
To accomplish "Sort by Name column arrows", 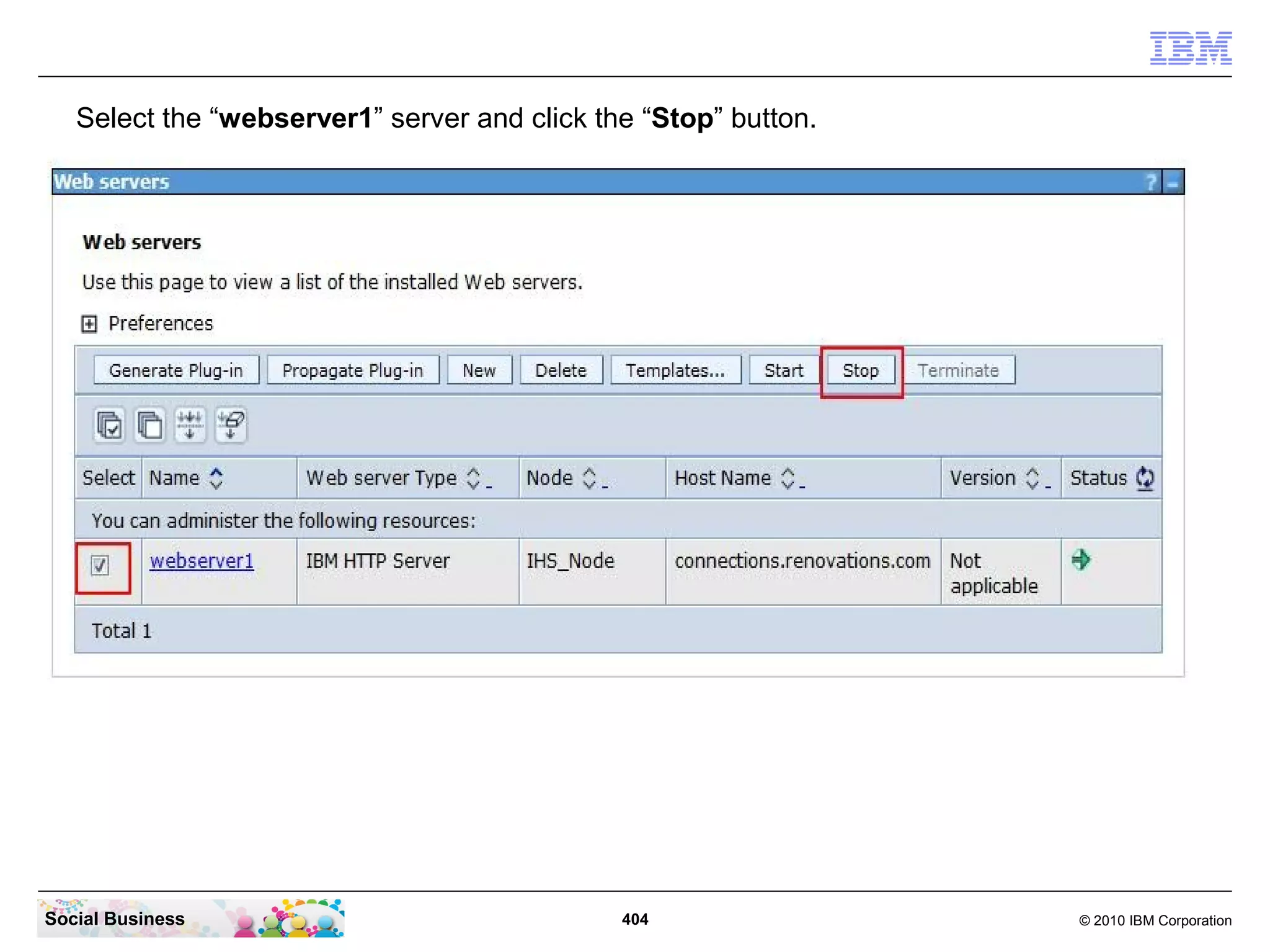I will click(x=216, y=478).
